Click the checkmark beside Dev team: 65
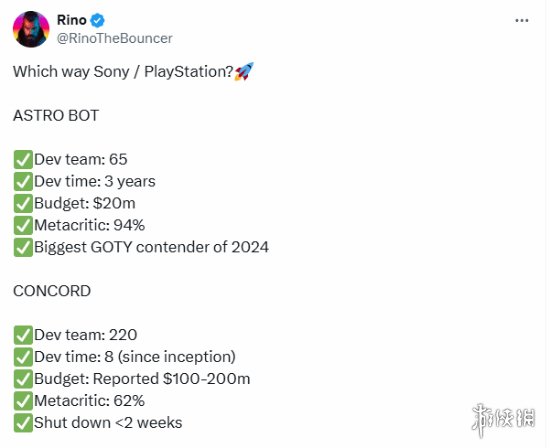The height and width of the screenshot is (448, 550). click(x=23, y=160)
